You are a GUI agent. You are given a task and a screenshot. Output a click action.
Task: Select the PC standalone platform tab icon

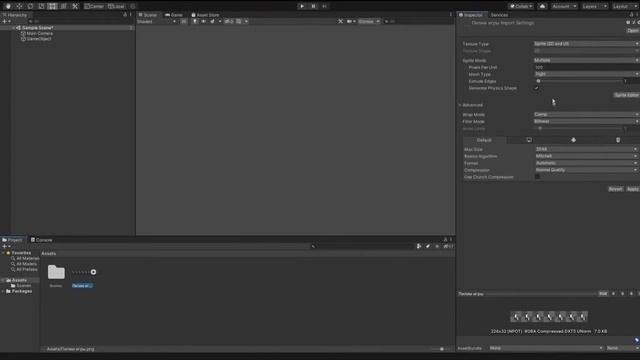click(x=529, y=140)
